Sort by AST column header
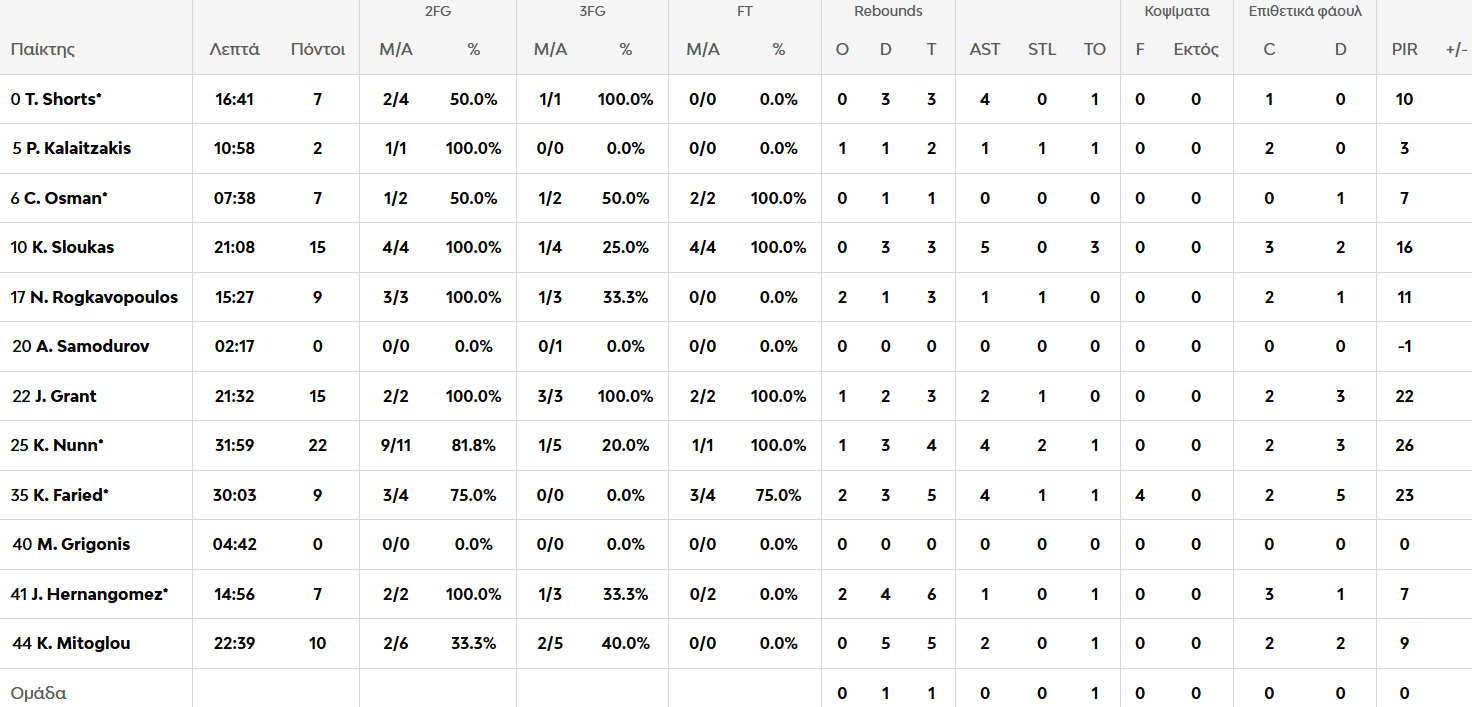Image resolution: width=1472 pixels, height=707 pixels. [984, 49]
